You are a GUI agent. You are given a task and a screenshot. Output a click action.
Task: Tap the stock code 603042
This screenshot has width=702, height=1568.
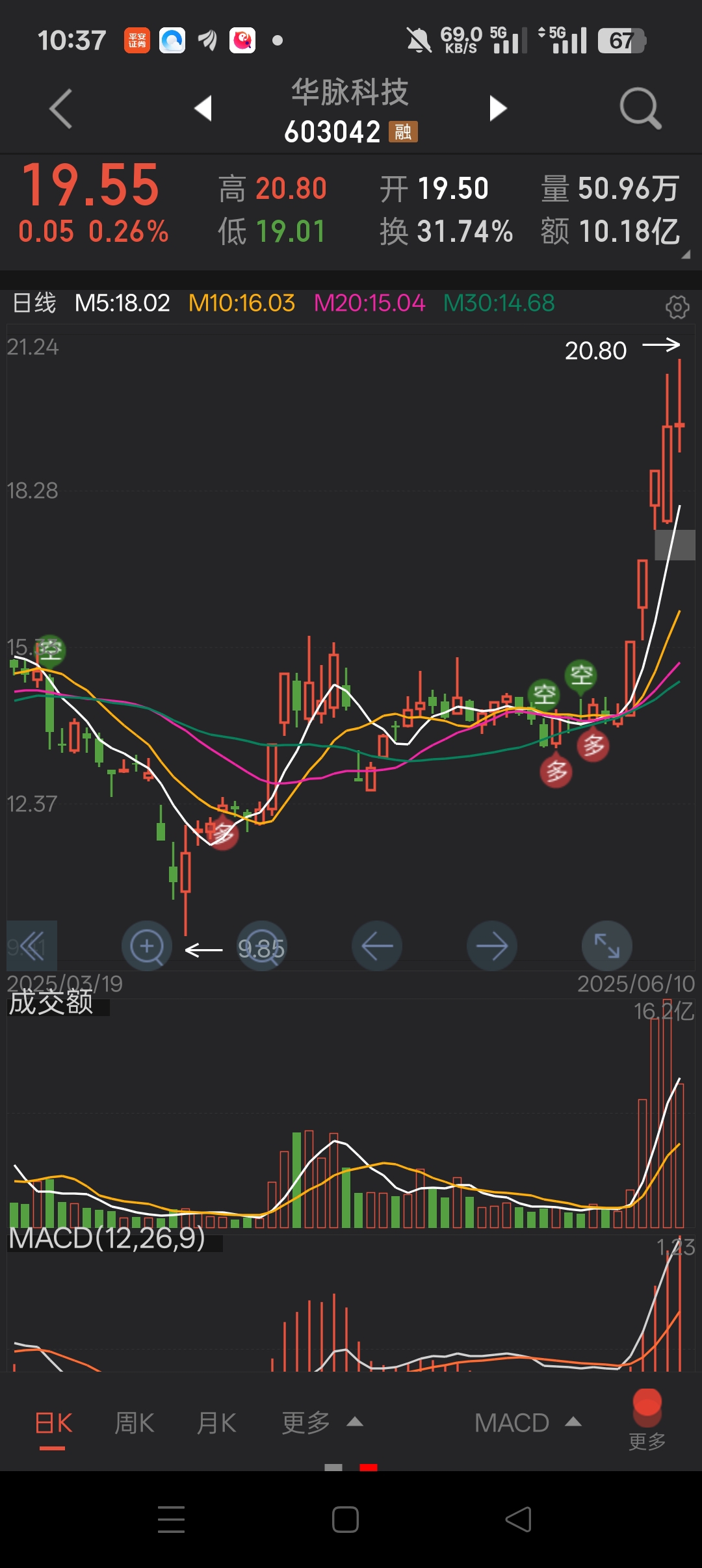[x=332, y=133]
